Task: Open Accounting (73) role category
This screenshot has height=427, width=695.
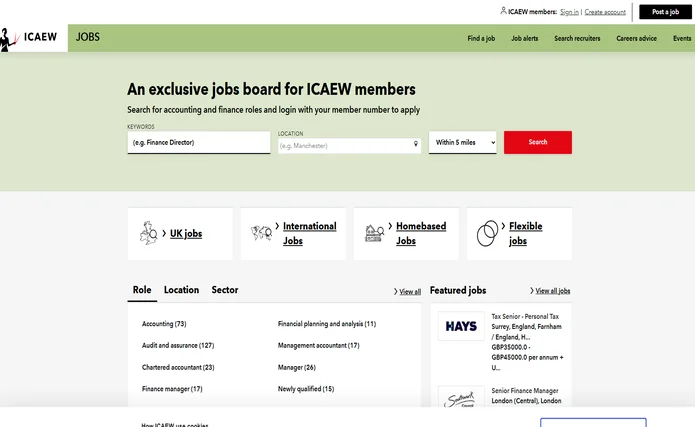Action: tap(164, 324)
